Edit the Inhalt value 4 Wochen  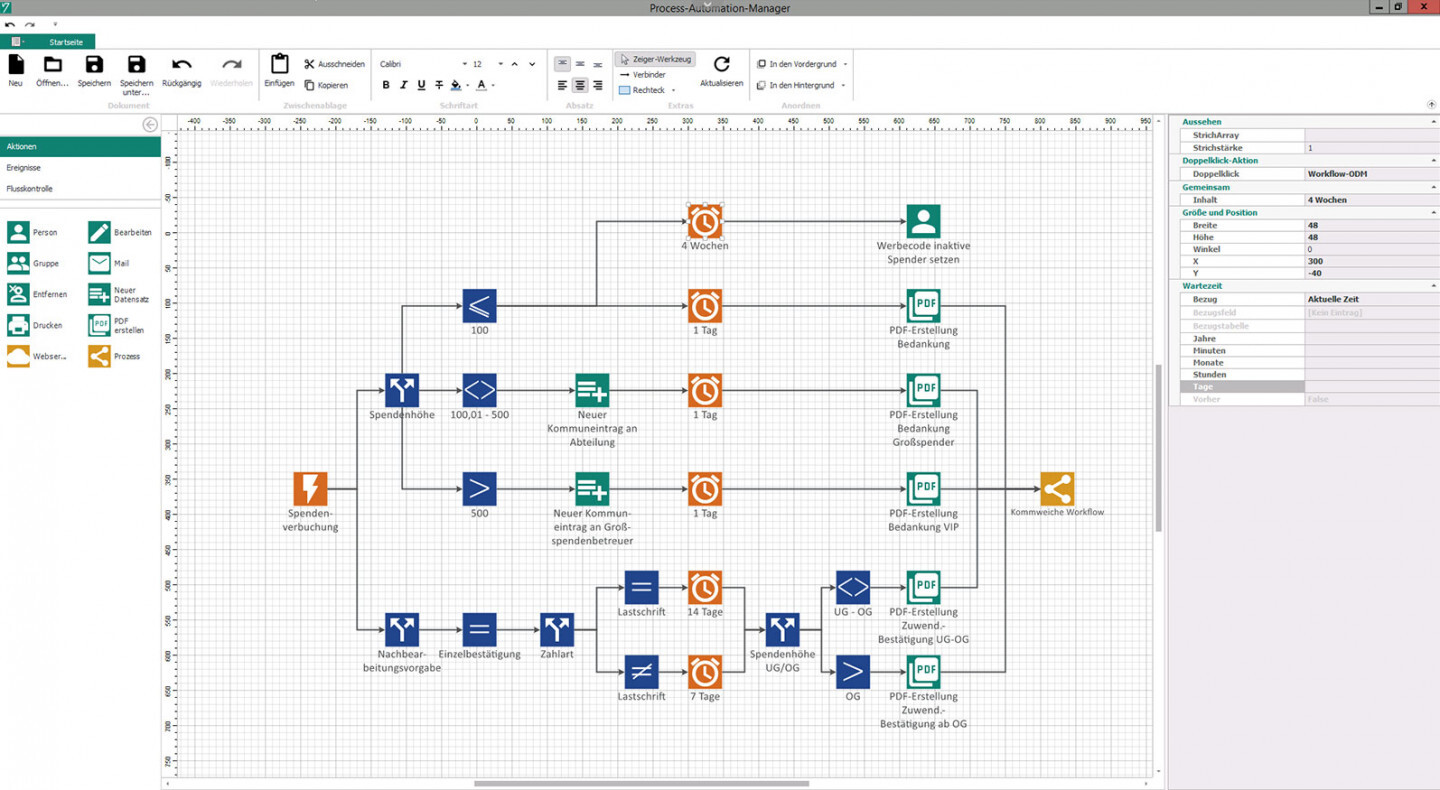(x=1372, y=200)
